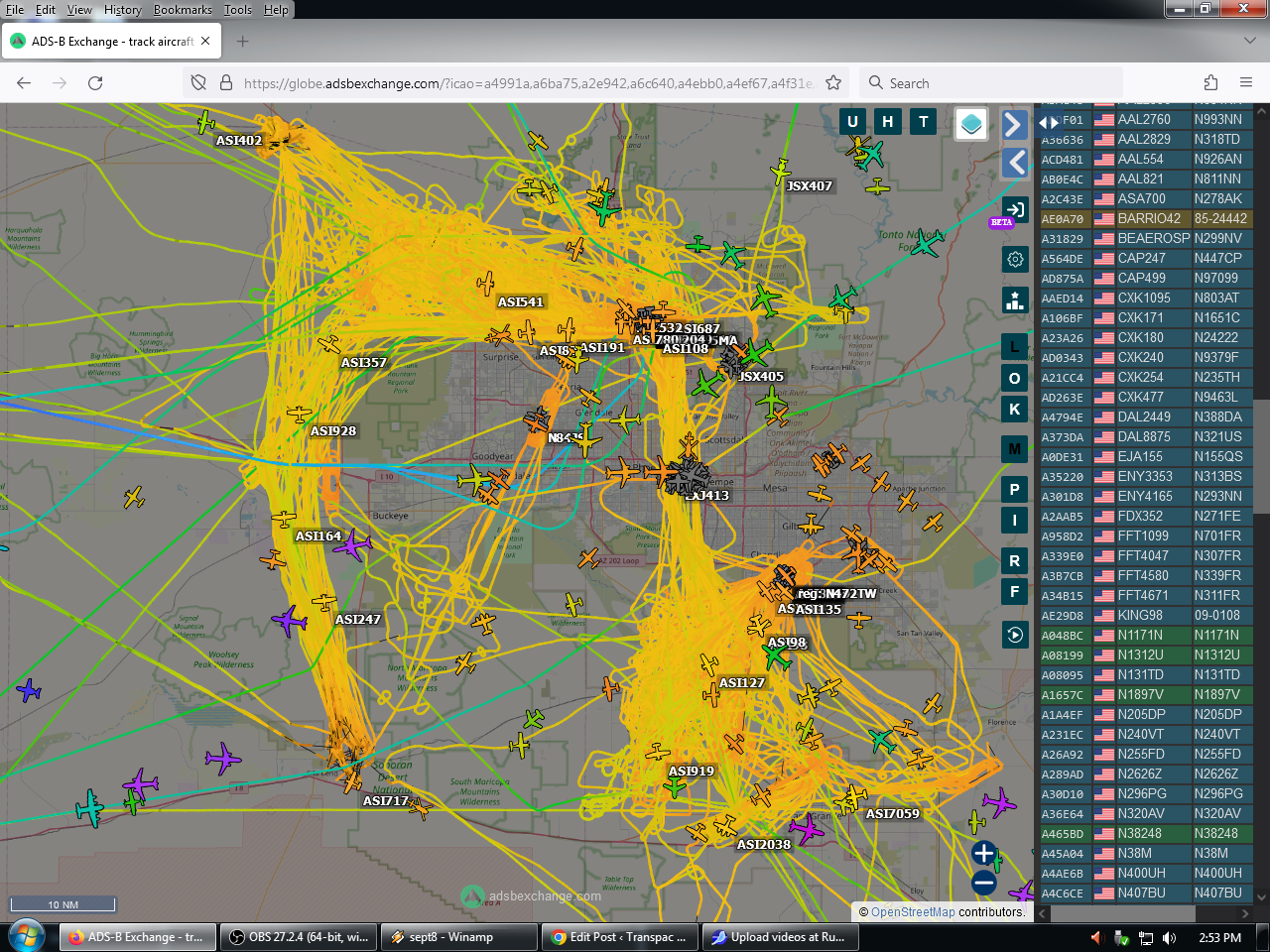Viewport: 1270px width, 952px height.
Task: Toggle the F map button
Action: [x=1014, y=592]
